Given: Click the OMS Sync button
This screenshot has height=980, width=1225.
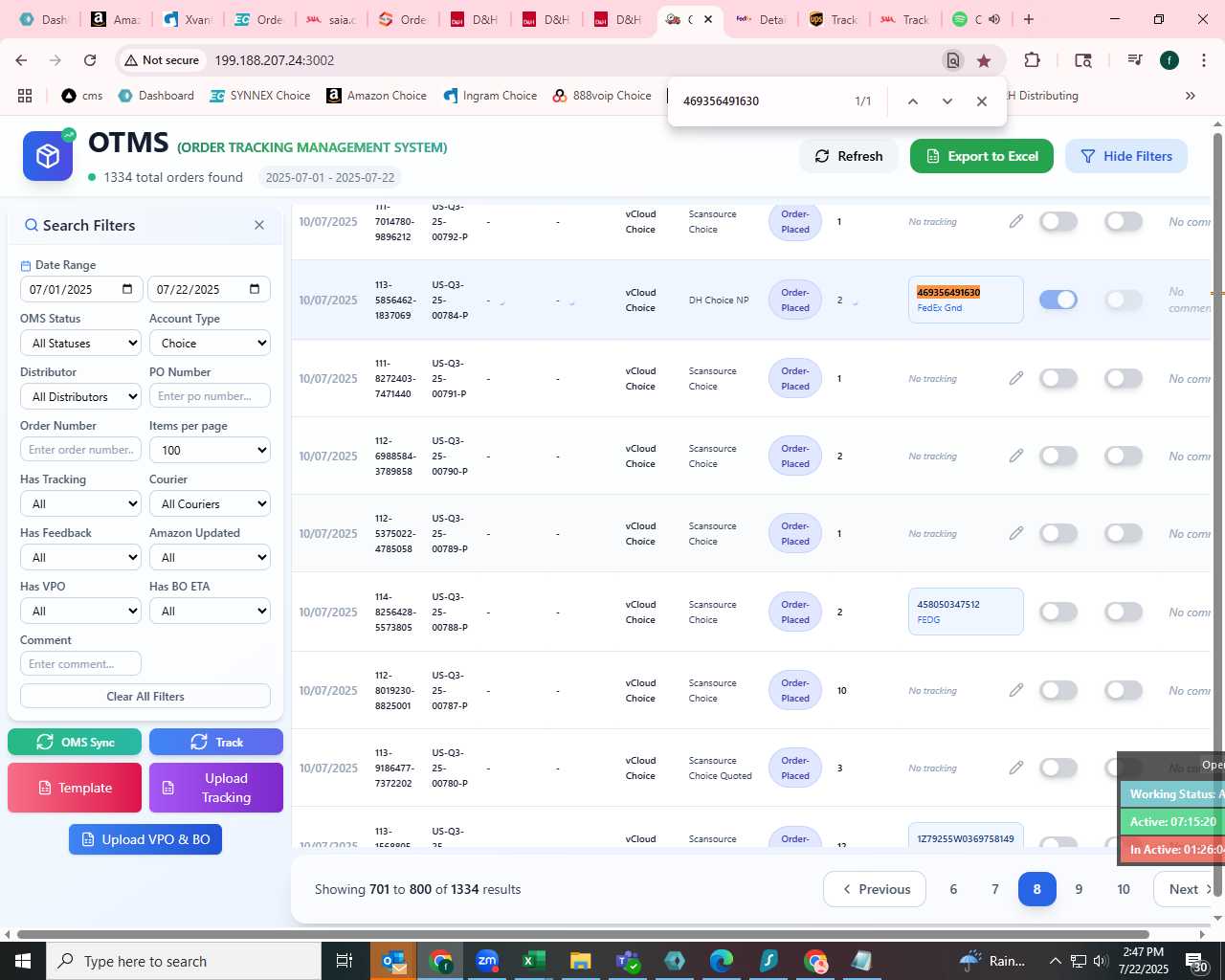Looking at the screenshot, I should click(75, 742).
